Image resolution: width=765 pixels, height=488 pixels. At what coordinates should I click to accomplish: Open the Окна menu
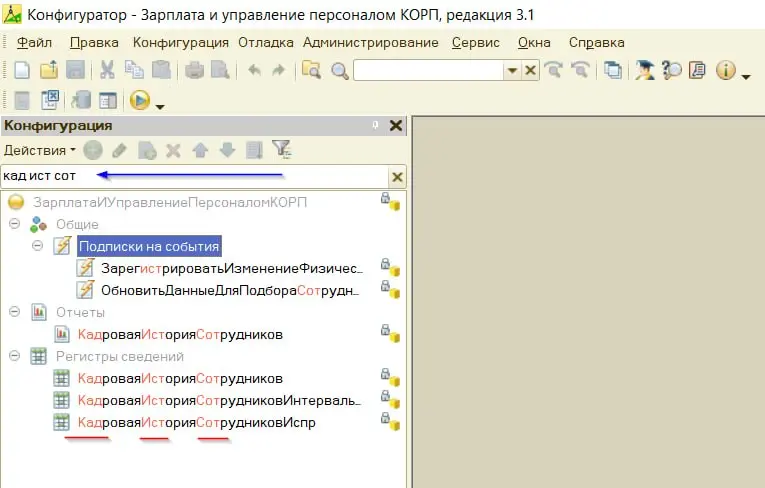534,43
